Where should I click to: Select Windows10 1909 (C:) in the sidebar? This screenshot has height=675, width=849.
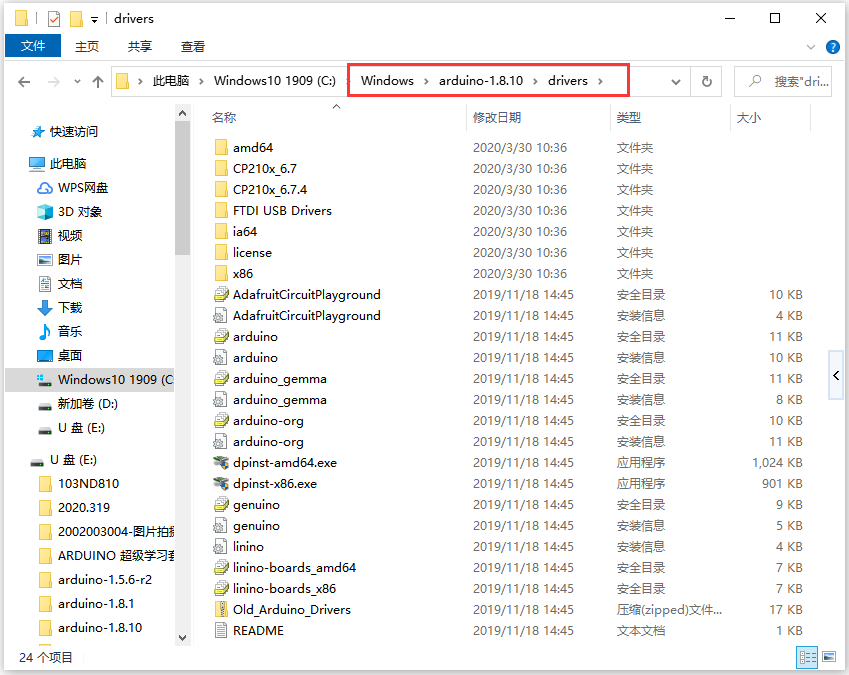[90, 379]
